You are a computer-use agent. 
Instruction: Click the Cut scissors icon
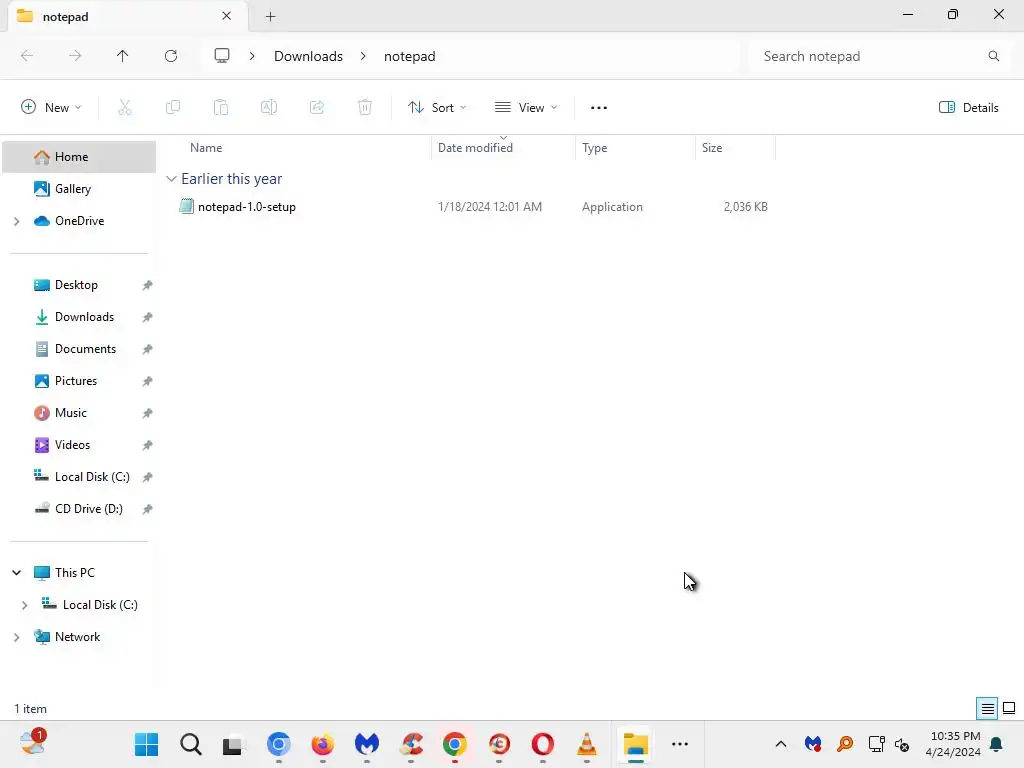(x=125, y=107)
